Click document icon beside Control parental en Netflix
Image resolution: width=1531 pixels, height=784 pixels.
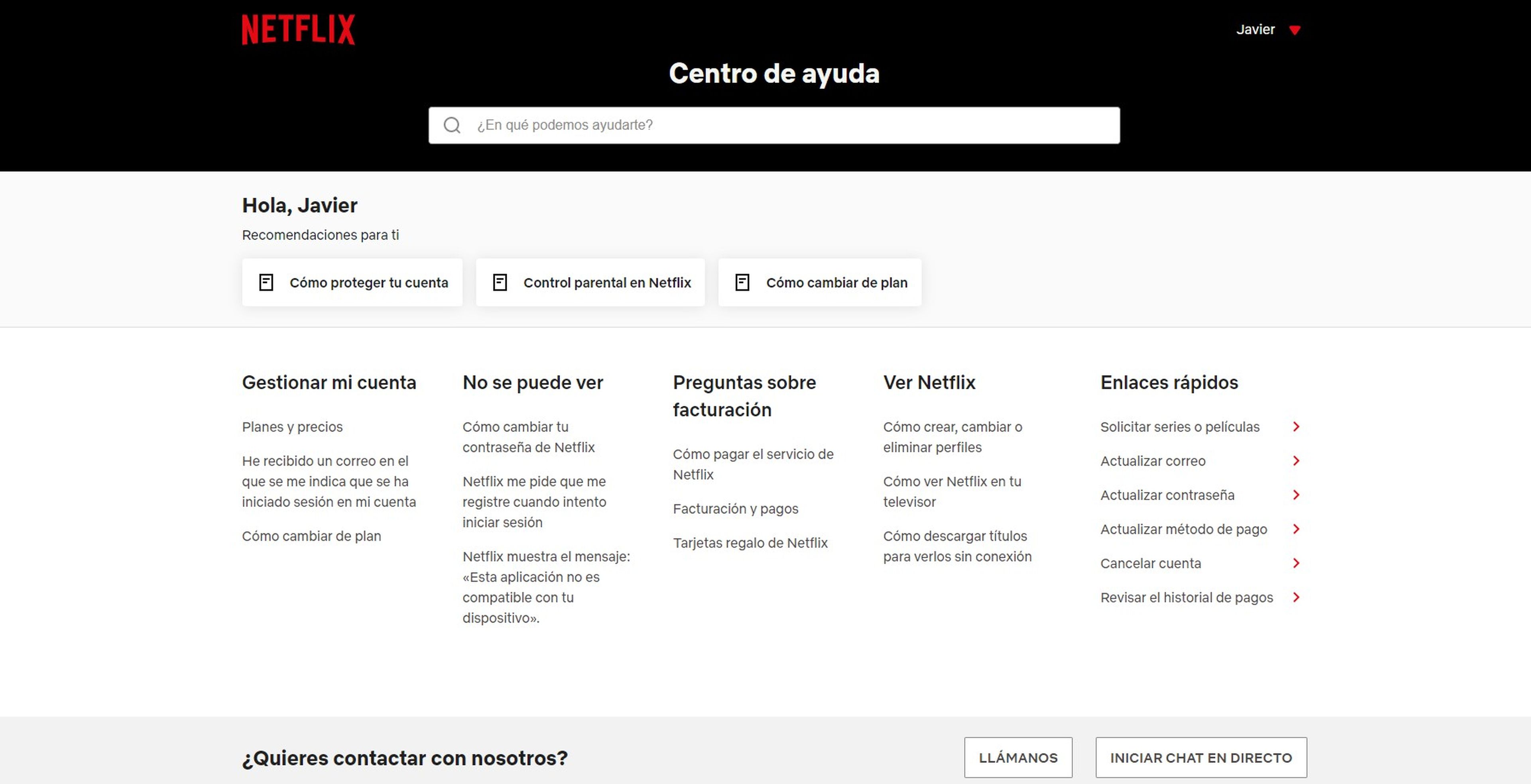pyautogui.click(x=500, y=283)
